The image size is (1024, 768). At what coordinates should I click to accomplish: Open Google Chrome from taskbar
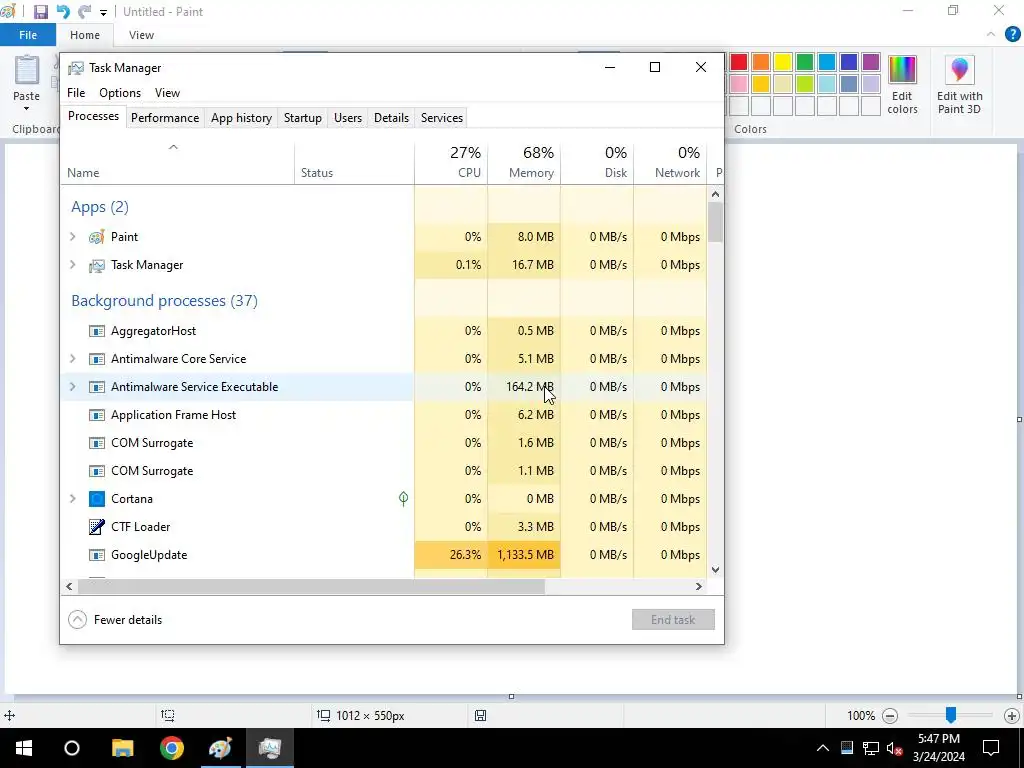(172, 748)
